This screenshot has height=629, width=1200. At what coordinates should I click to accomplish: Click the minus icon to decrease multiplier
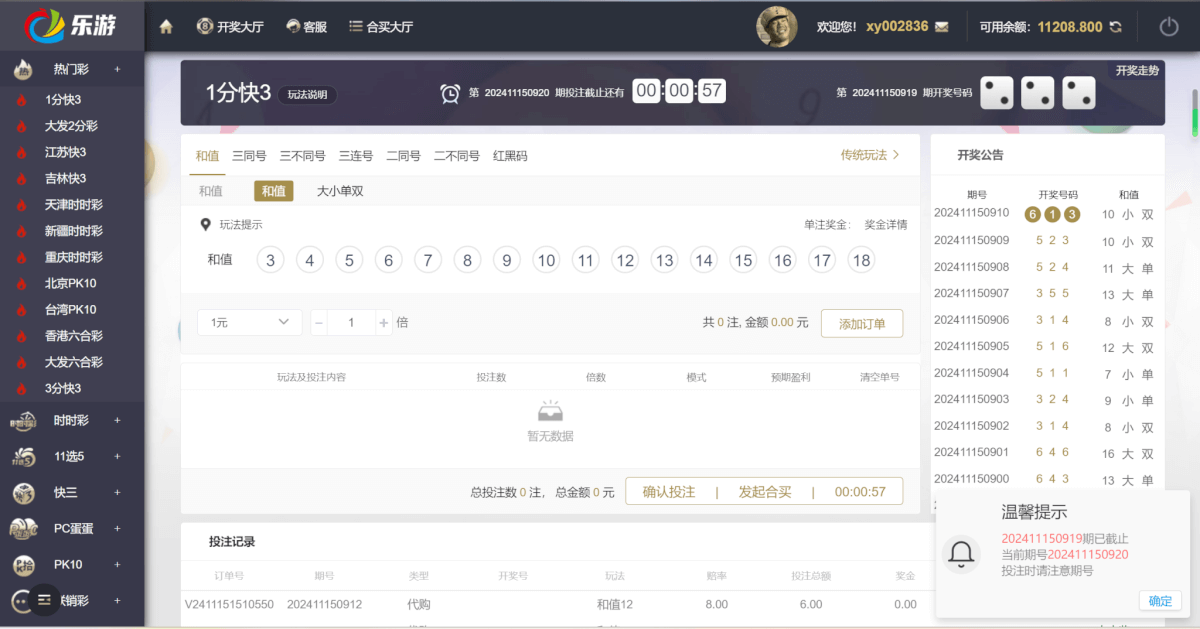(319, 323)
